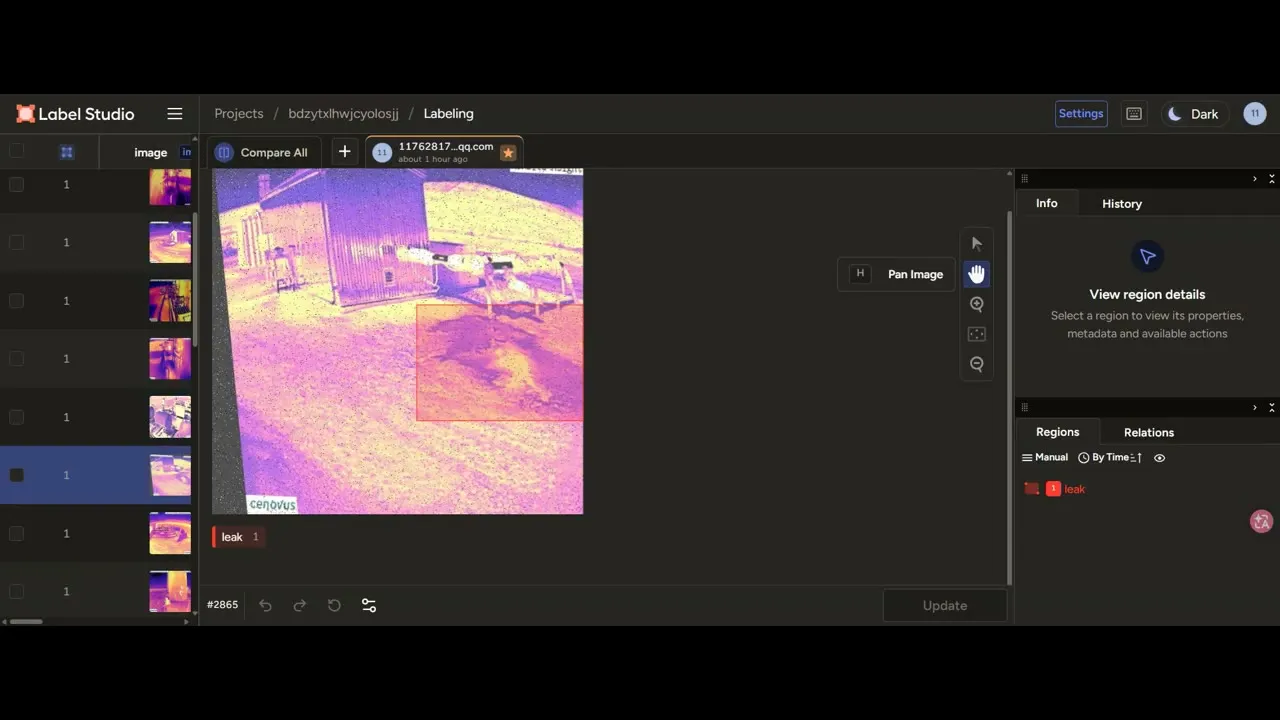The height and width of the screenshot is (720, 1280).
Task: Fit image to screen icon
Action: coord(977,334)
